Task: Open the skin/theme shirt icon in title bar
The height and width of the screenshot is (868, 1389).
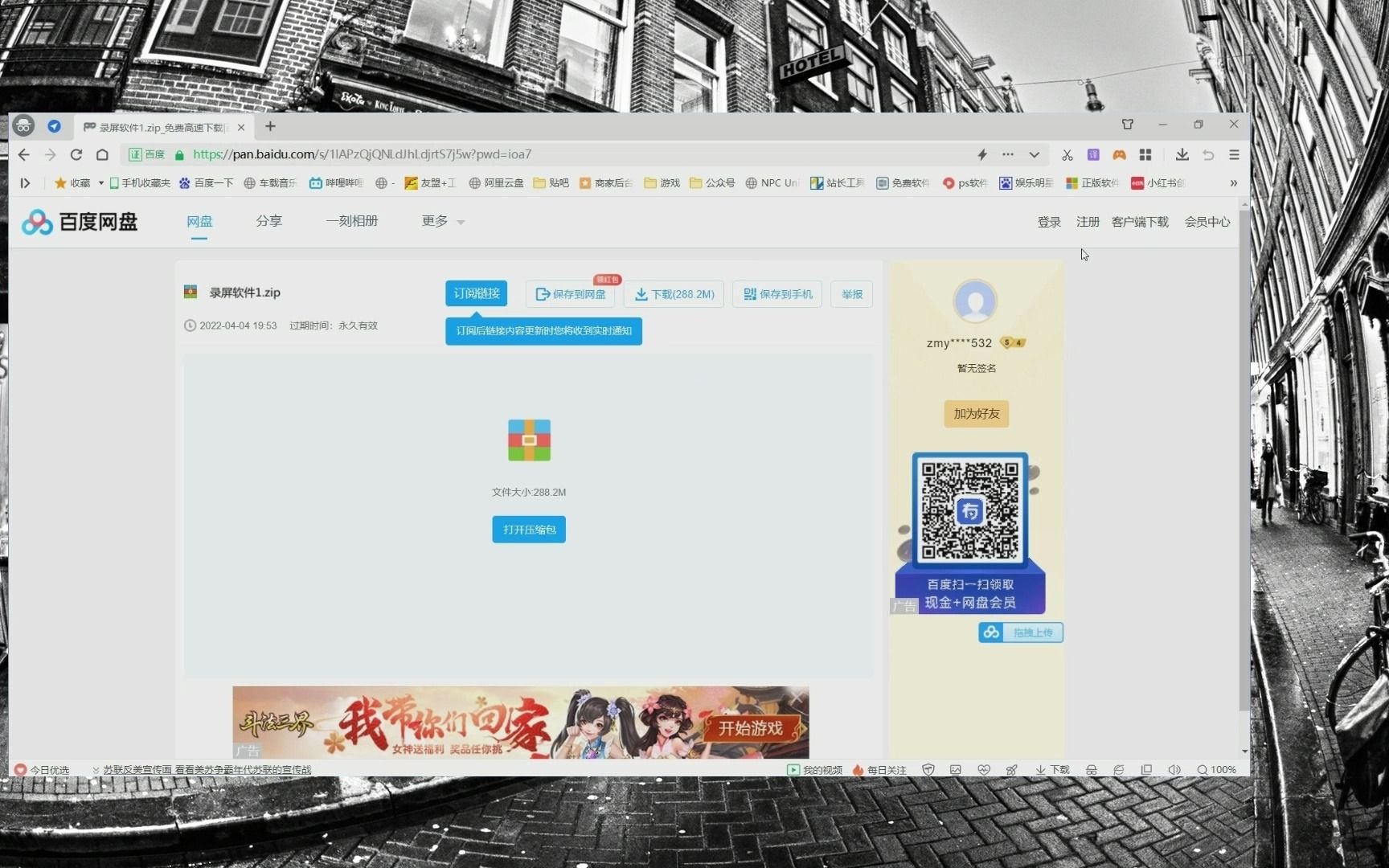Action: click(1128, 125)
